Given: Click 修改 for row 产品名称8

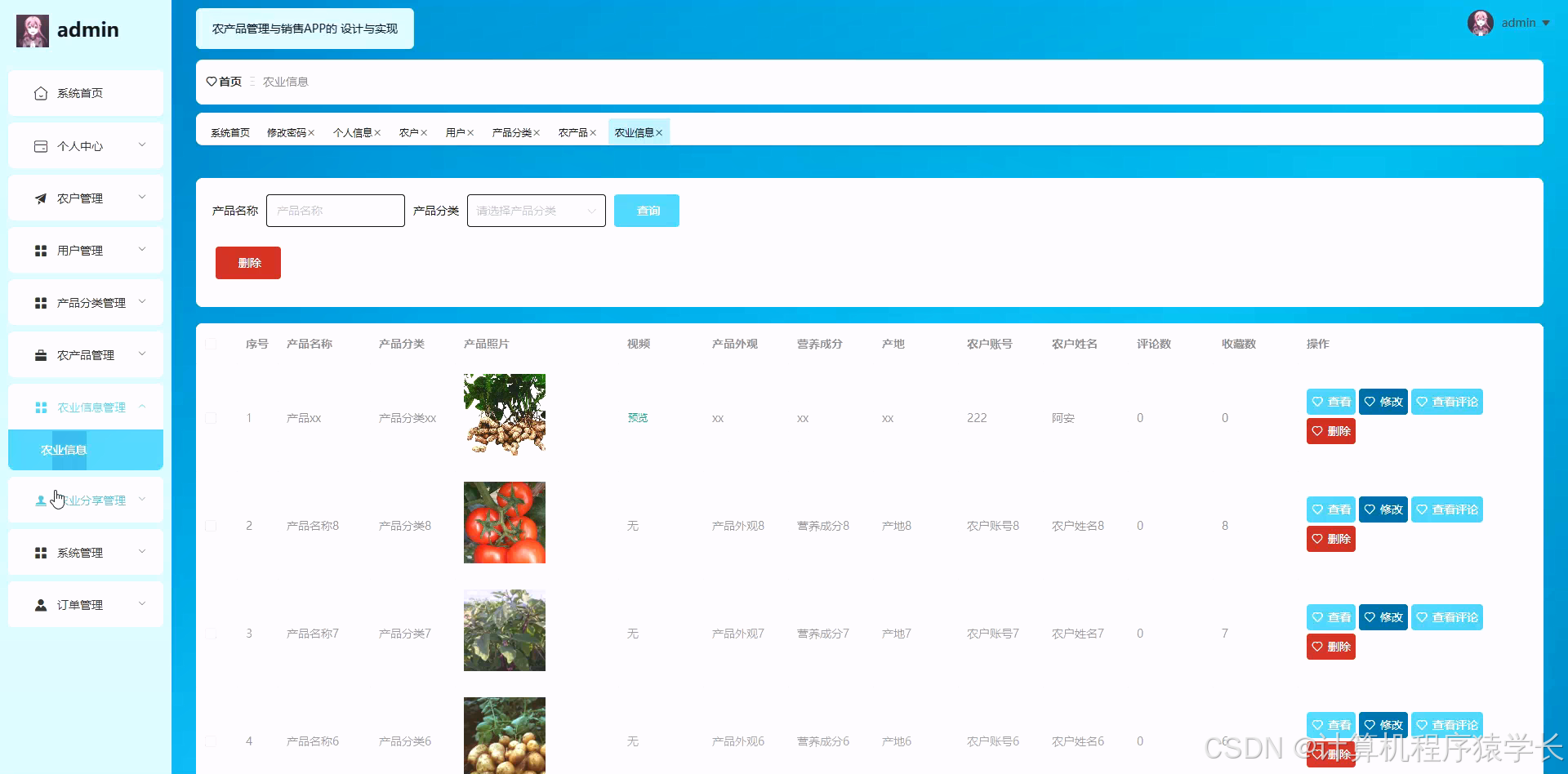Looking at the screenshot, I should [x=1383, y=509].
